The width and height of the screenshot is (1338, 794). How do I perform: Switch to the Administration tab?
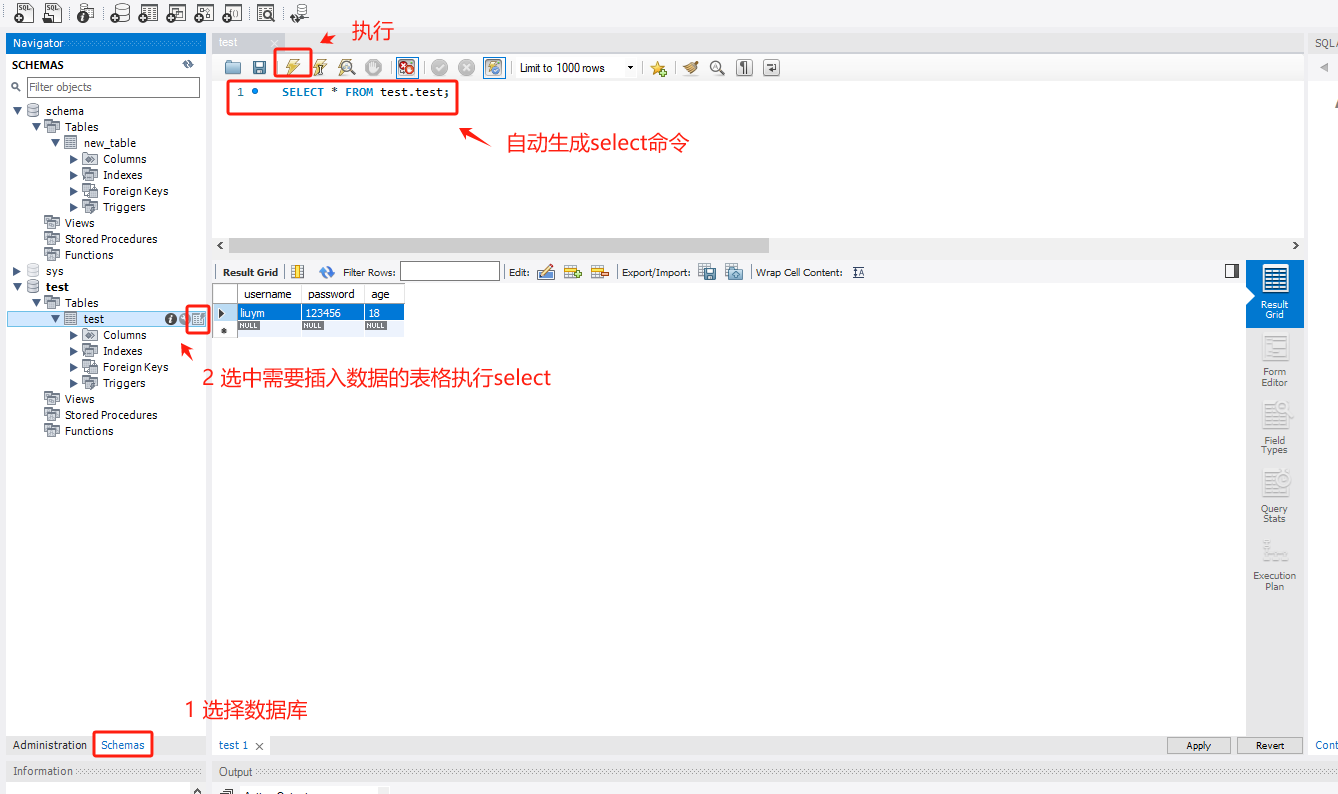pos(50,745)
